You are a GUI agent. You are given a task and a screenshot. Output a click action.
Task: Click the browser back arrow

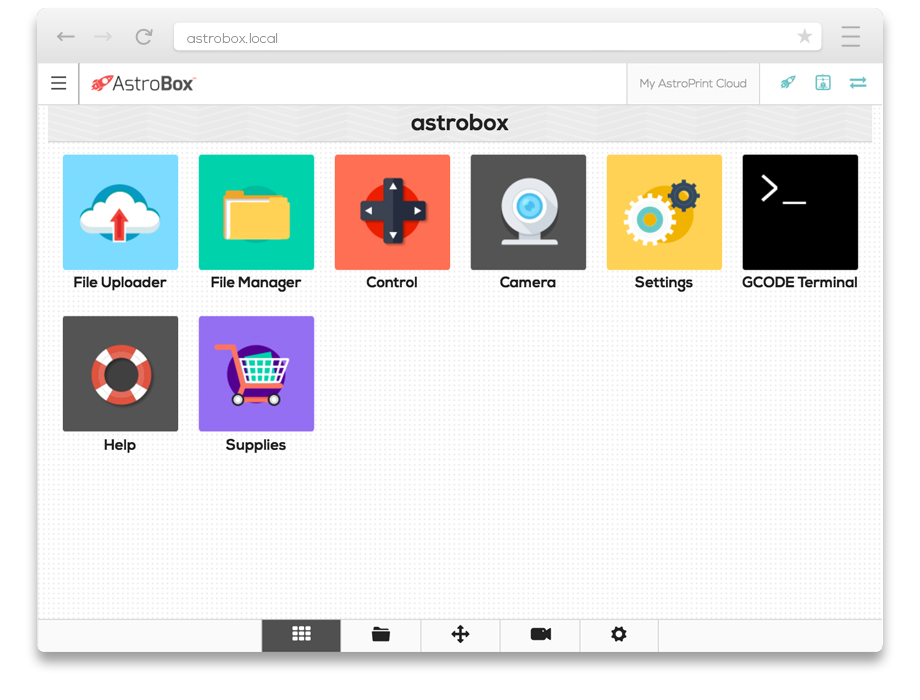(x=66, y=37)
